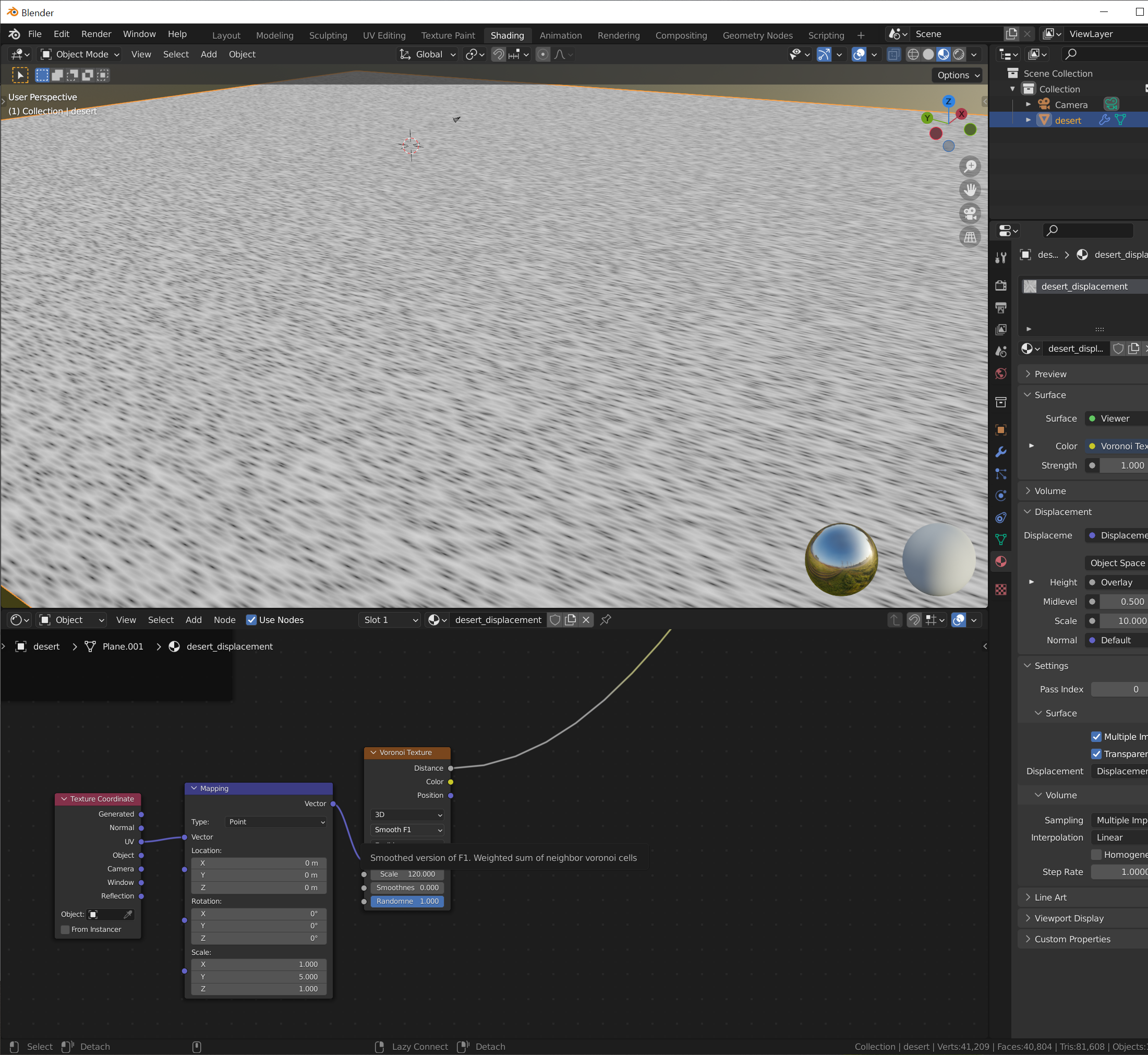Click the pan hand viewport gizmo
Viewport: 1148px width, 1055px height.
[970, 189]
